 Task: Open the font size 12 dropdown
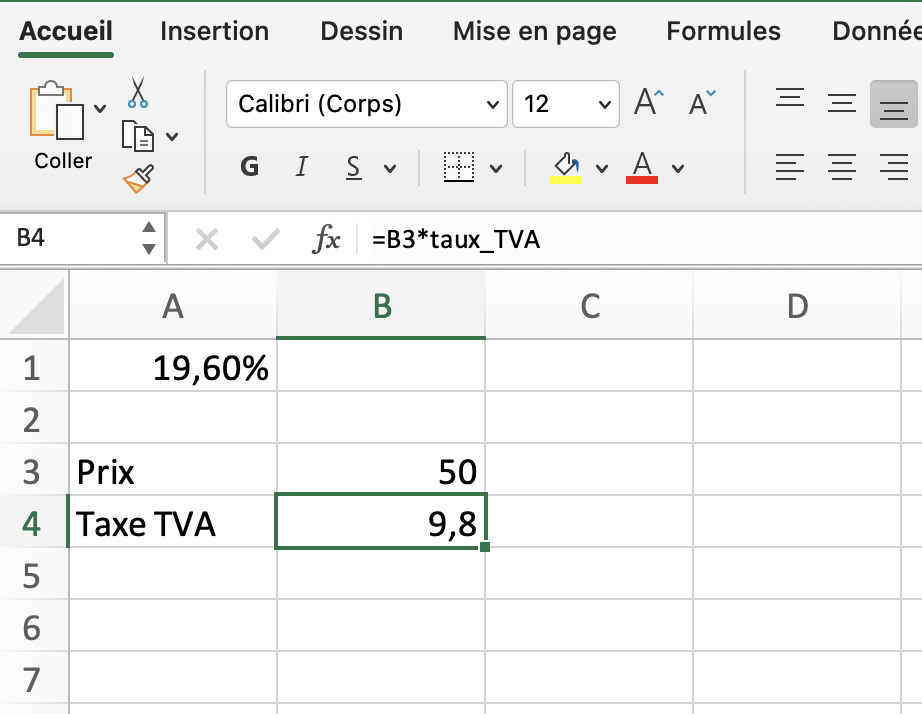coord(604,104)
